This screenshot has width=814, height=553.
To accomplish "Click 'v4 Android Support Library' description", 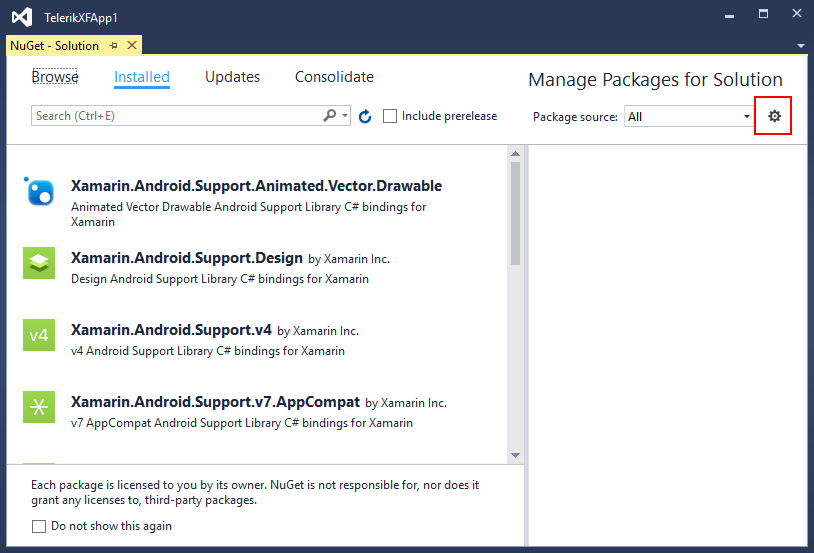I will coord(208,351).
